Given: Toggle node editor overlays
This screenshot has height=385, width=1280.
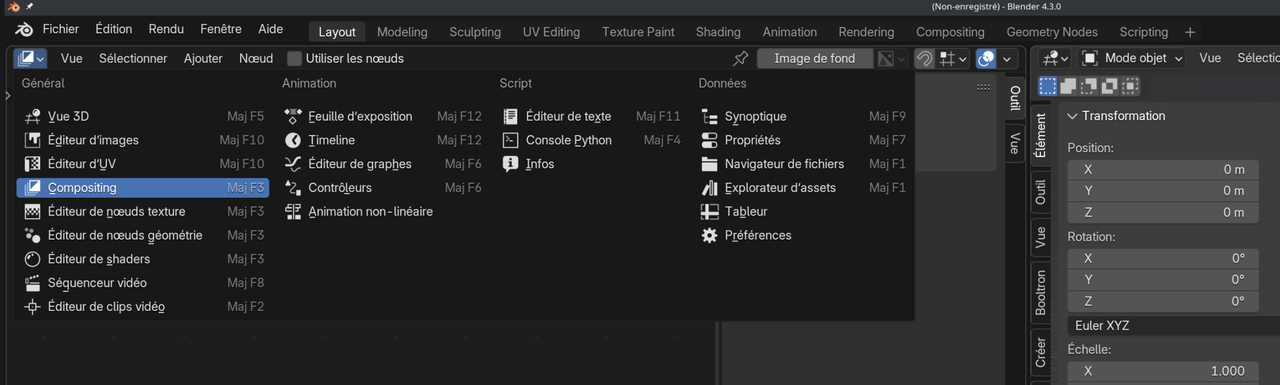Looking at the screenshot, I should click(x=985, y=58).
